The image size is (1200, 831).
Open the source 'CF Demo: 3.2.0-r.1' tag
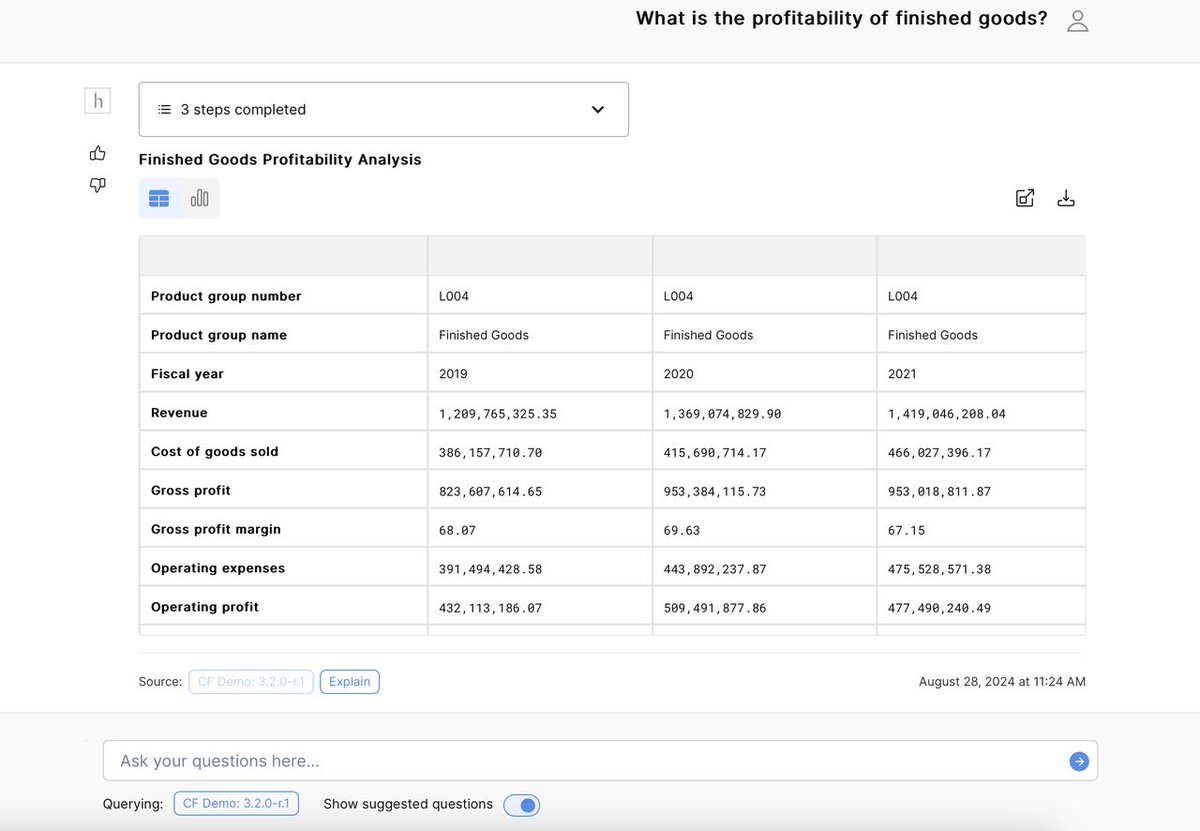click(x=251, y=682)
